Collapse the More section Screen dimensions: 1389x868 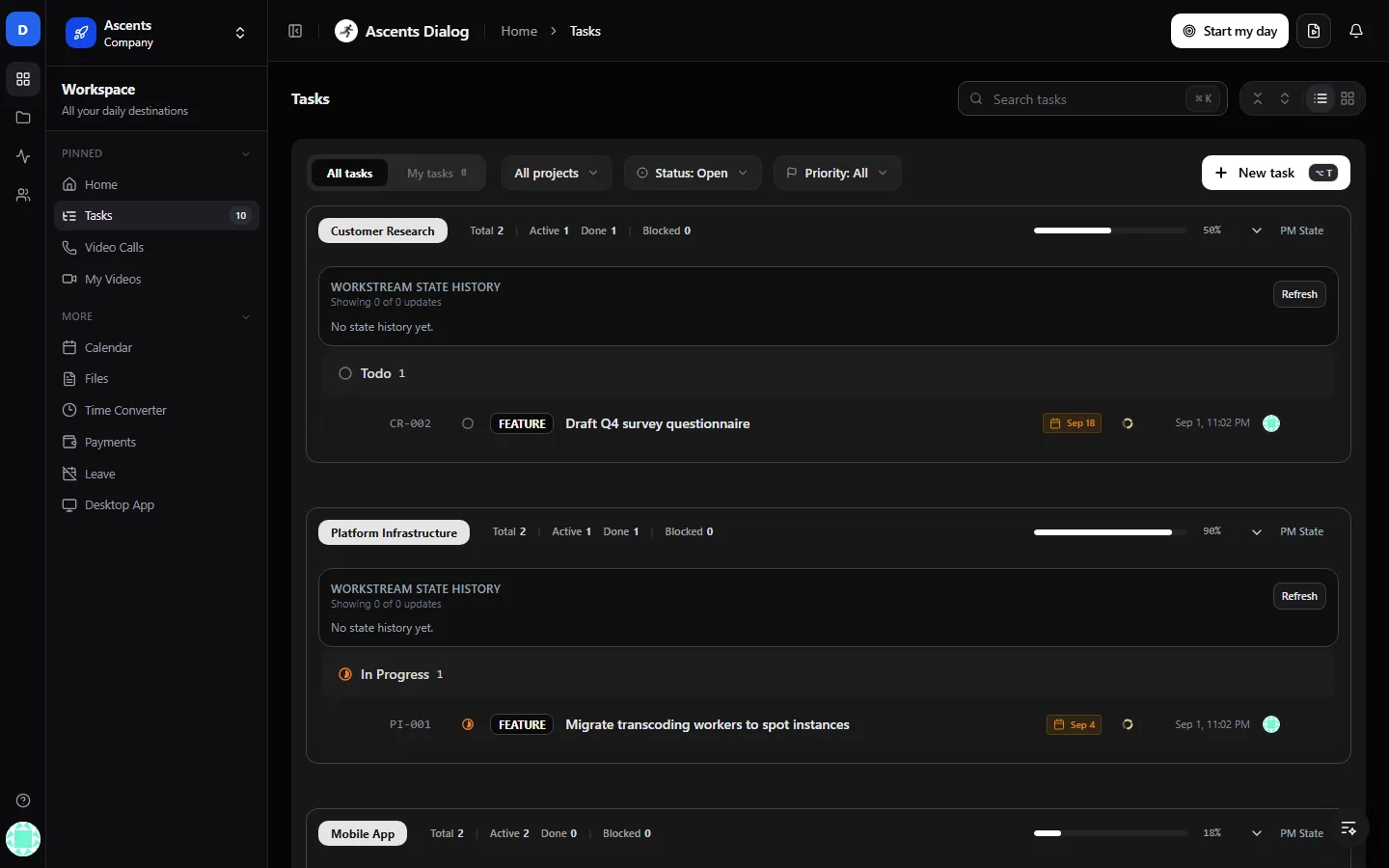tap(245, 317)
